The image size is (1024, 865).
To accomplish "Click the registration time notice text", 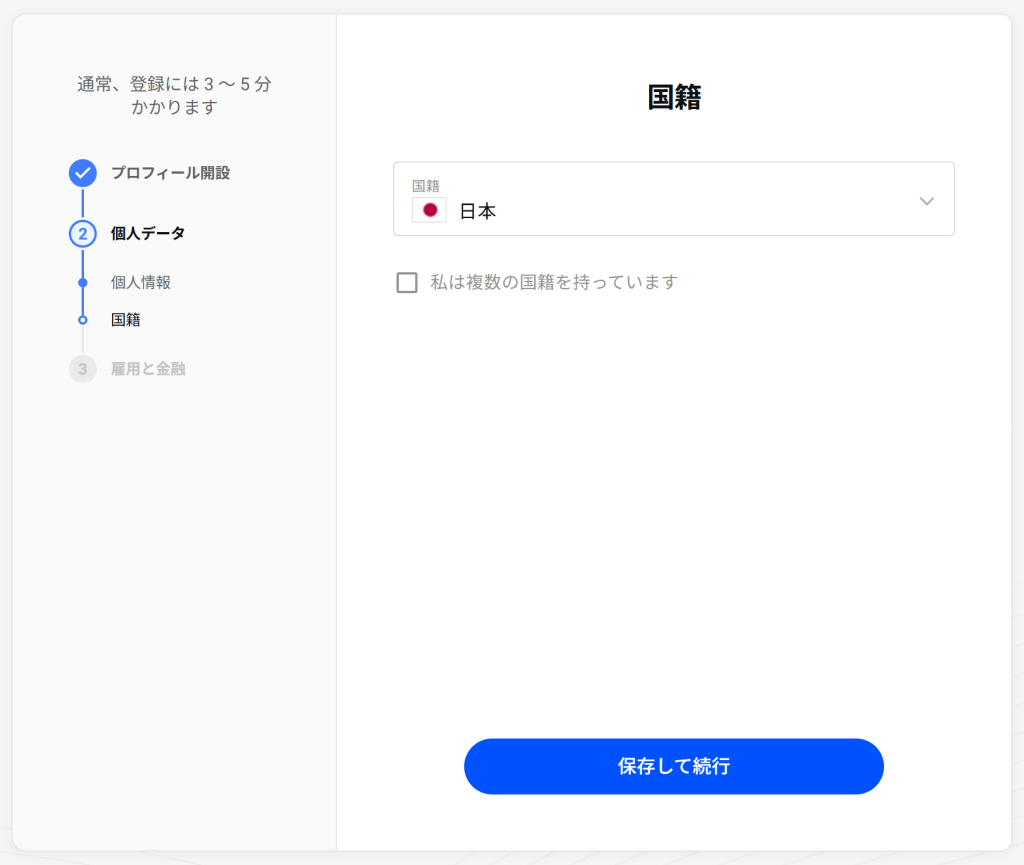I will point(174,95).
